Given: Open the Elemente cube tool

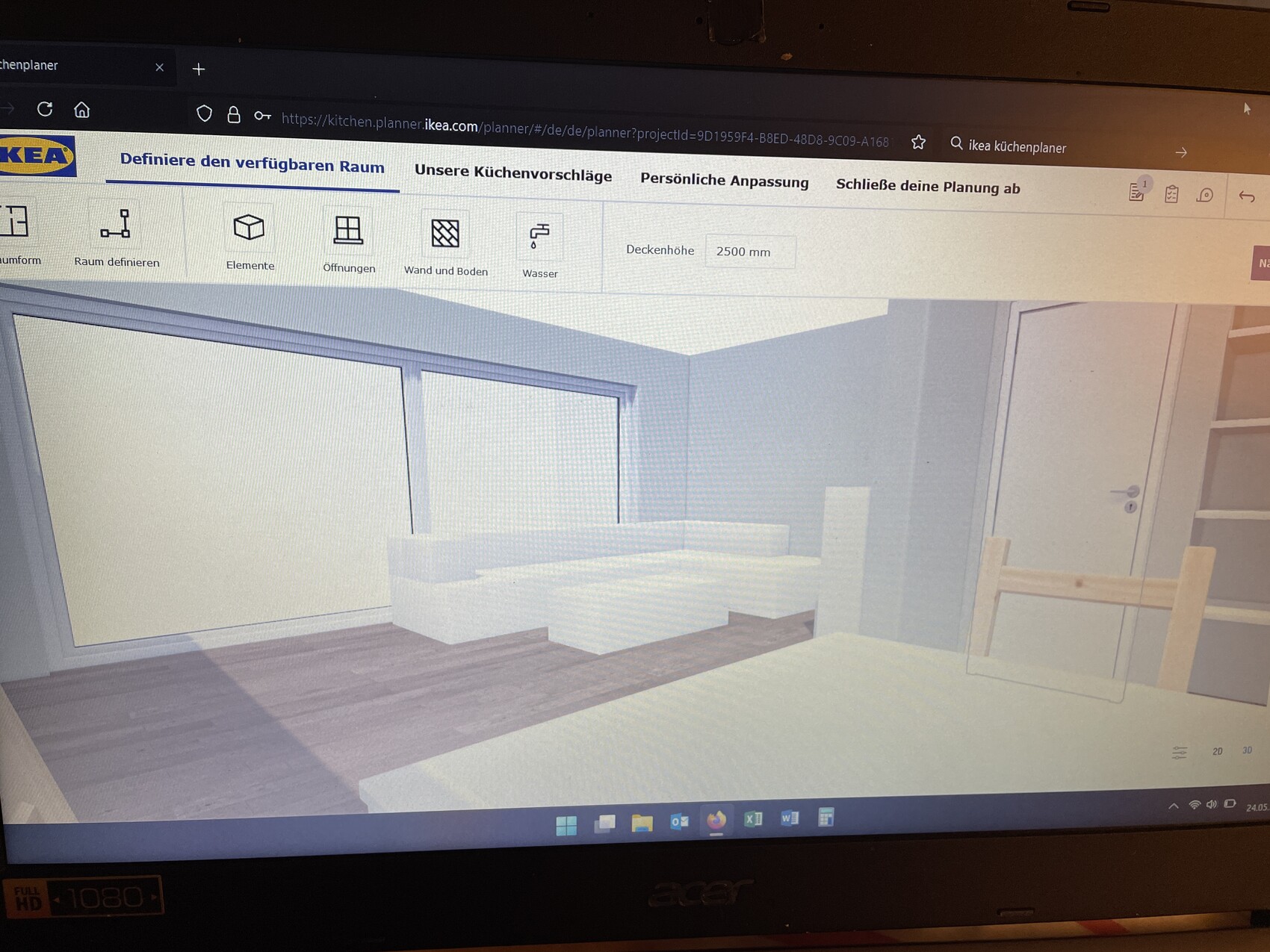Looking at the screenshot, I should [x=249, y=228].
